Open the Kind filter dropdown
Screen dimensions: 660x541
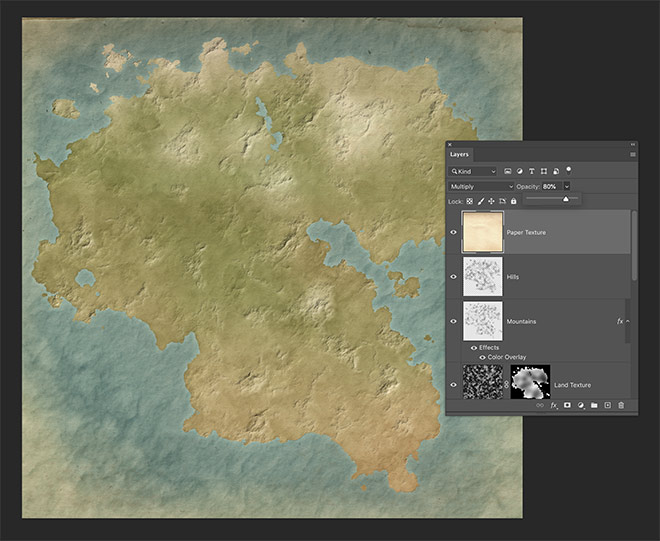pyautogui.click(x=472, y=172)
